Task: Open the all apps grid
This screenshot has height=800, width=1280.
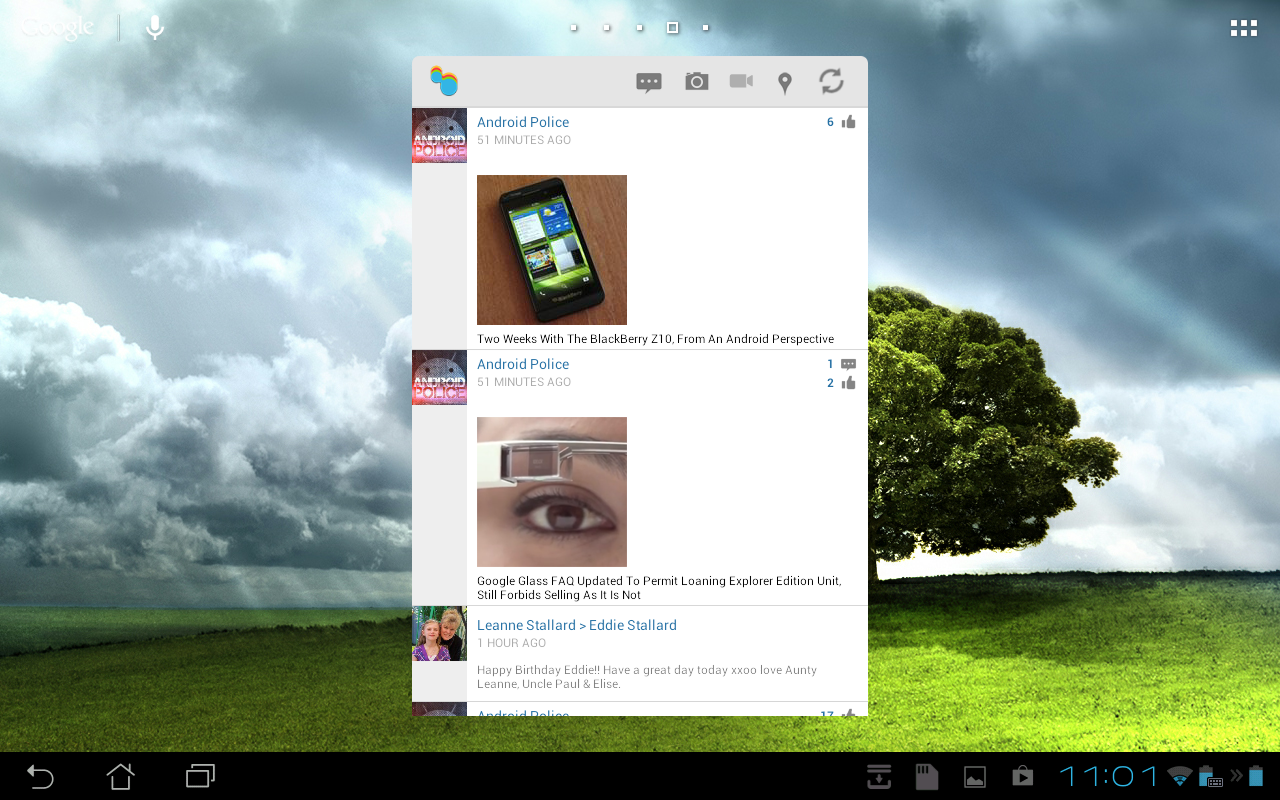Action: [1243, 28]
